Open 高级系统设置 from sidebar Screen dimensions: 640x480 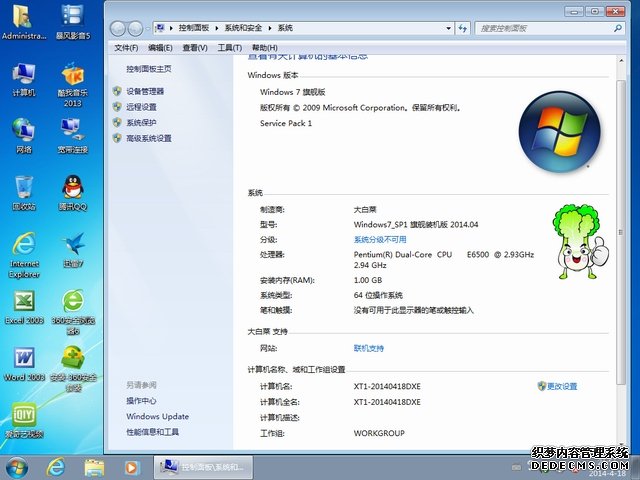tap(149, 138)
